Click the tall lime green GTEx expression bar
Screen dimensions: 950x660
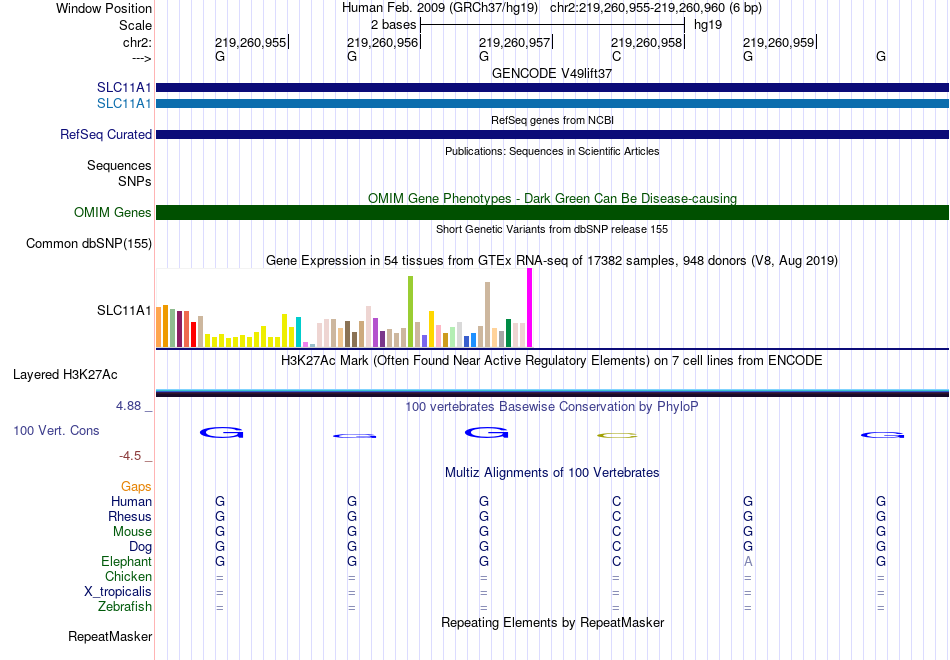point(410,312)
